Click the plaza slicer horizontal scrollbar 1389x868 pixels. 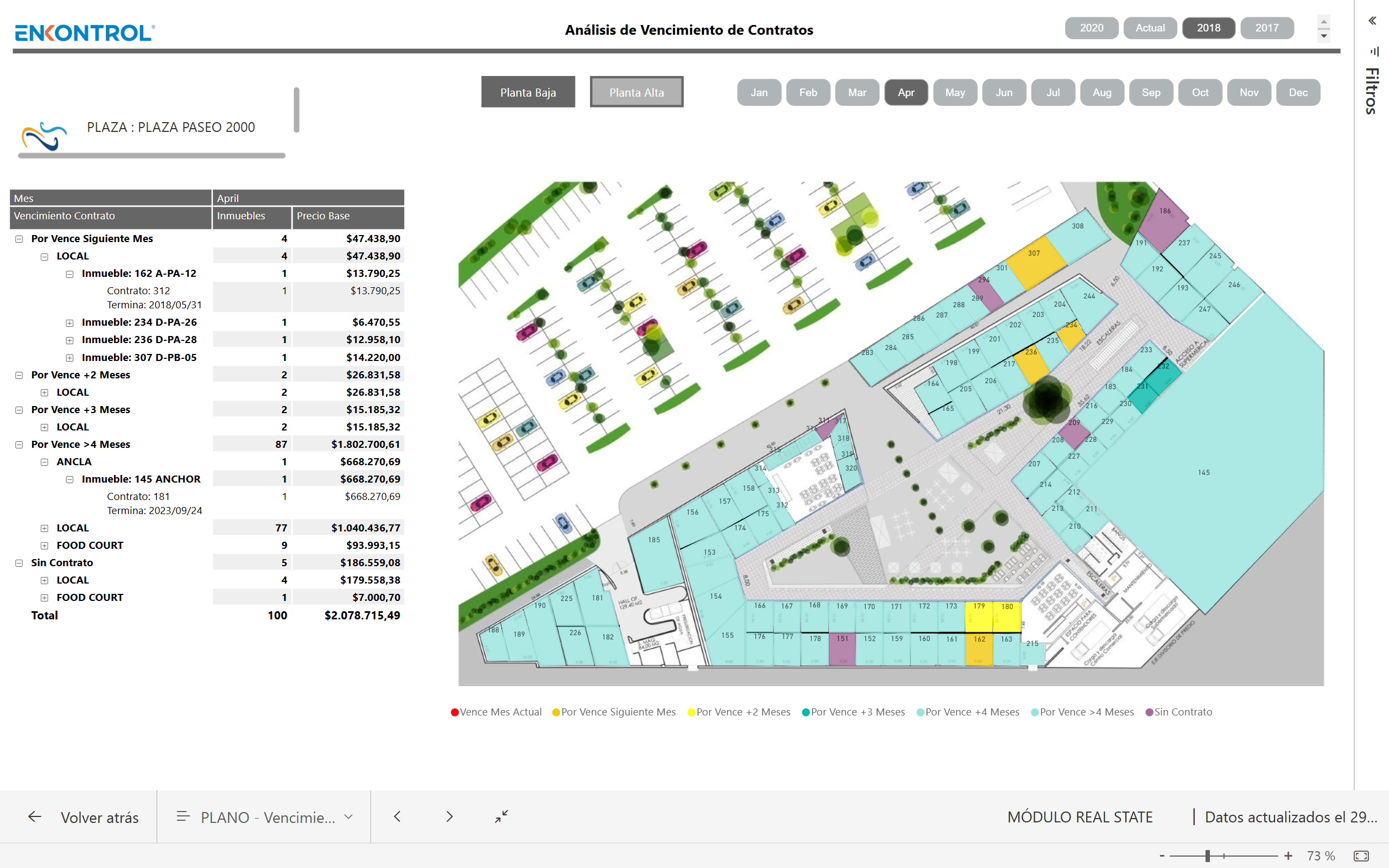151,156
